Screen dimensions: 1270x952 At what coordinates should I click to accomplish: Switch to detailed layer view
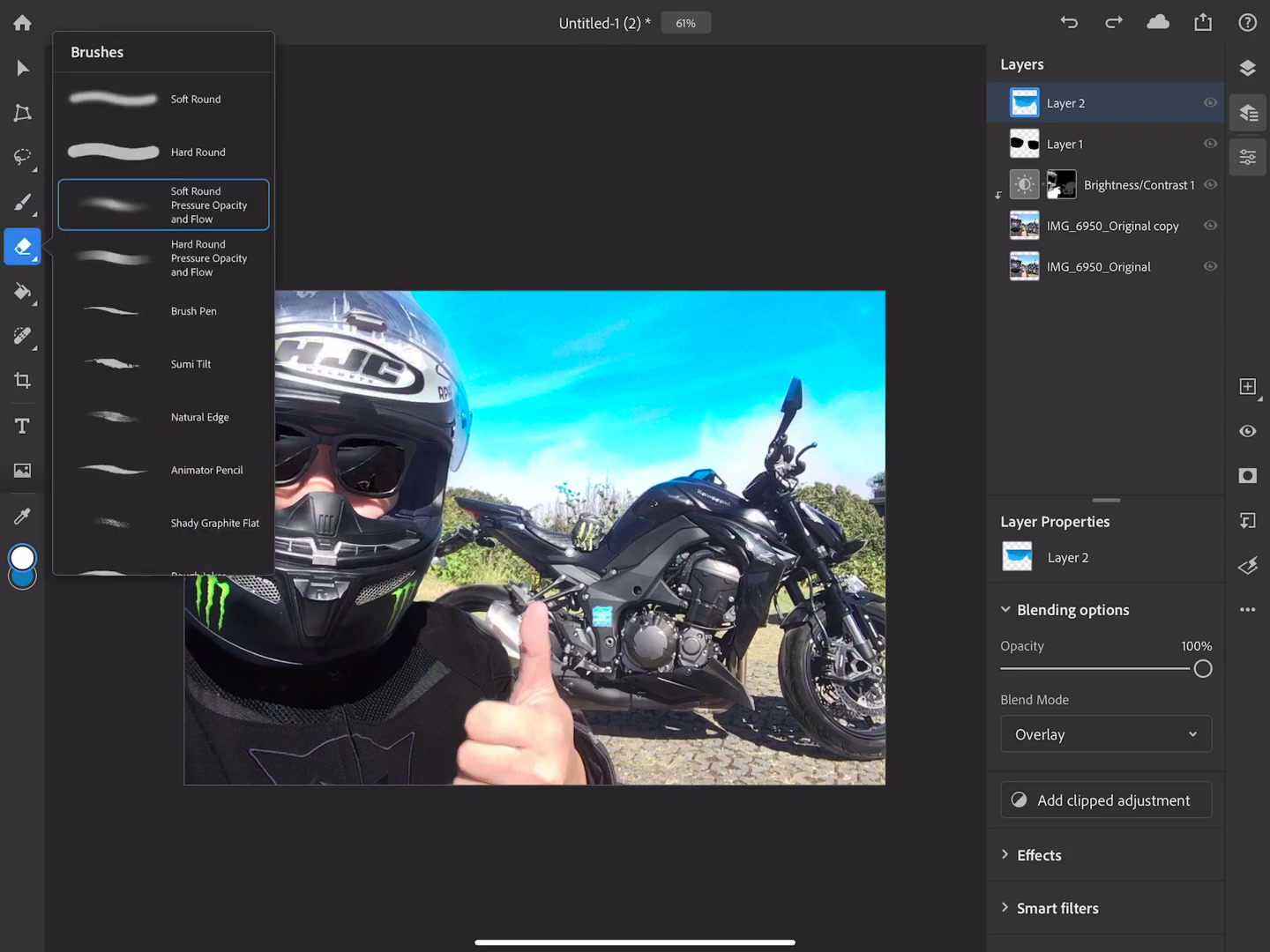coord(1248,113)
